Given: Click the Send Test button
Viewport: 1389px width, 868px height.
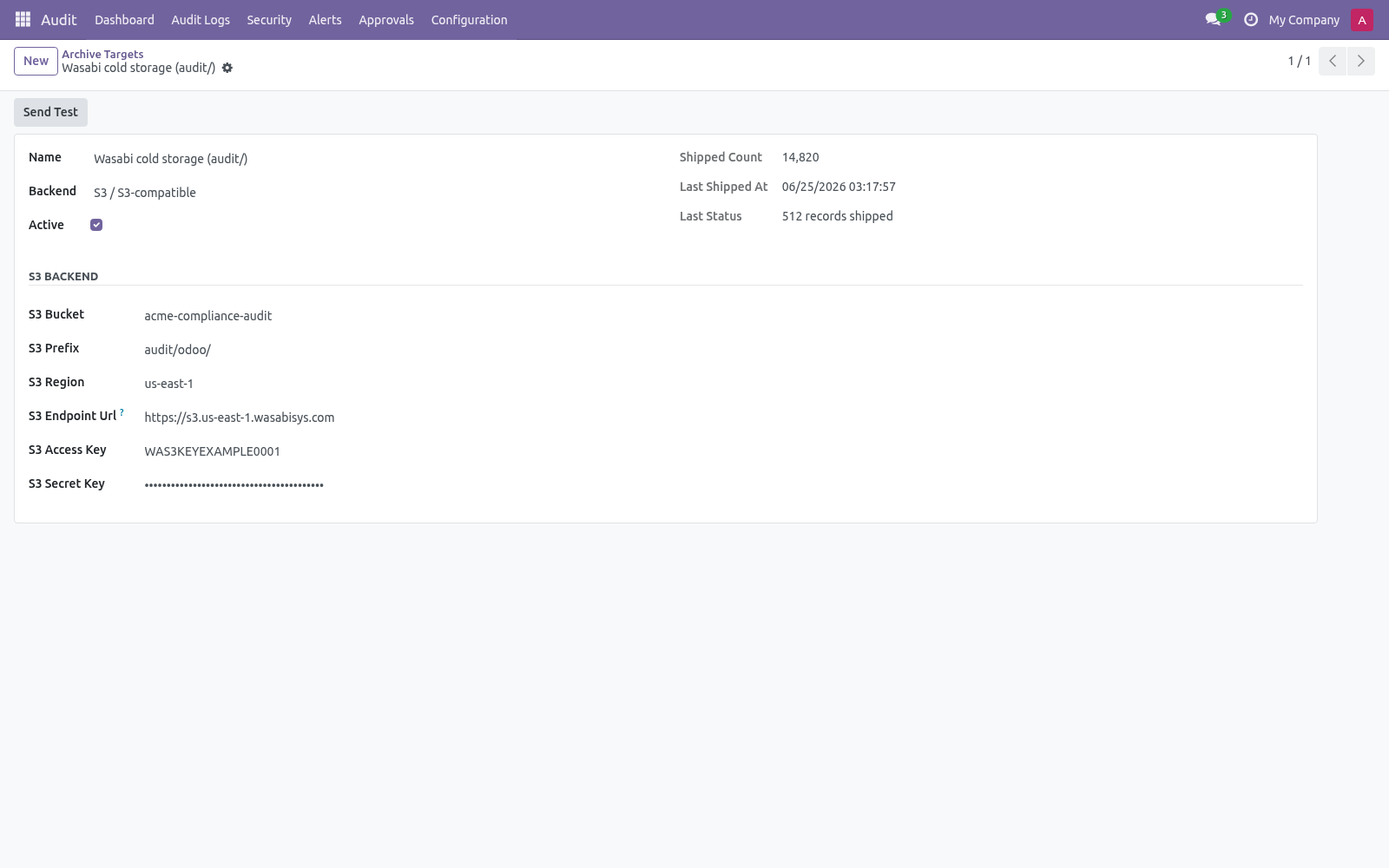Looking at the screenshot, I should pyautogui.click(x=50, y=112).
